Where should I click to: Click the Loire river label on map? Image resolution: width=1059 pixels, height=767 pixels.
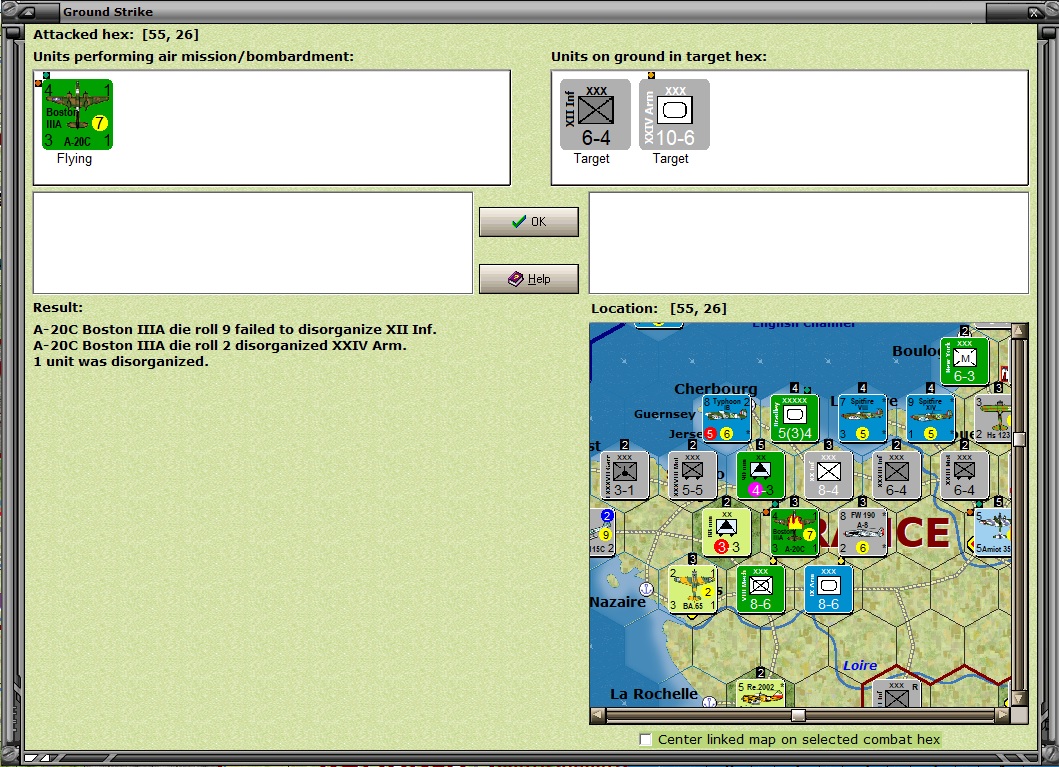pyautogui.click(x=860, y=666)
